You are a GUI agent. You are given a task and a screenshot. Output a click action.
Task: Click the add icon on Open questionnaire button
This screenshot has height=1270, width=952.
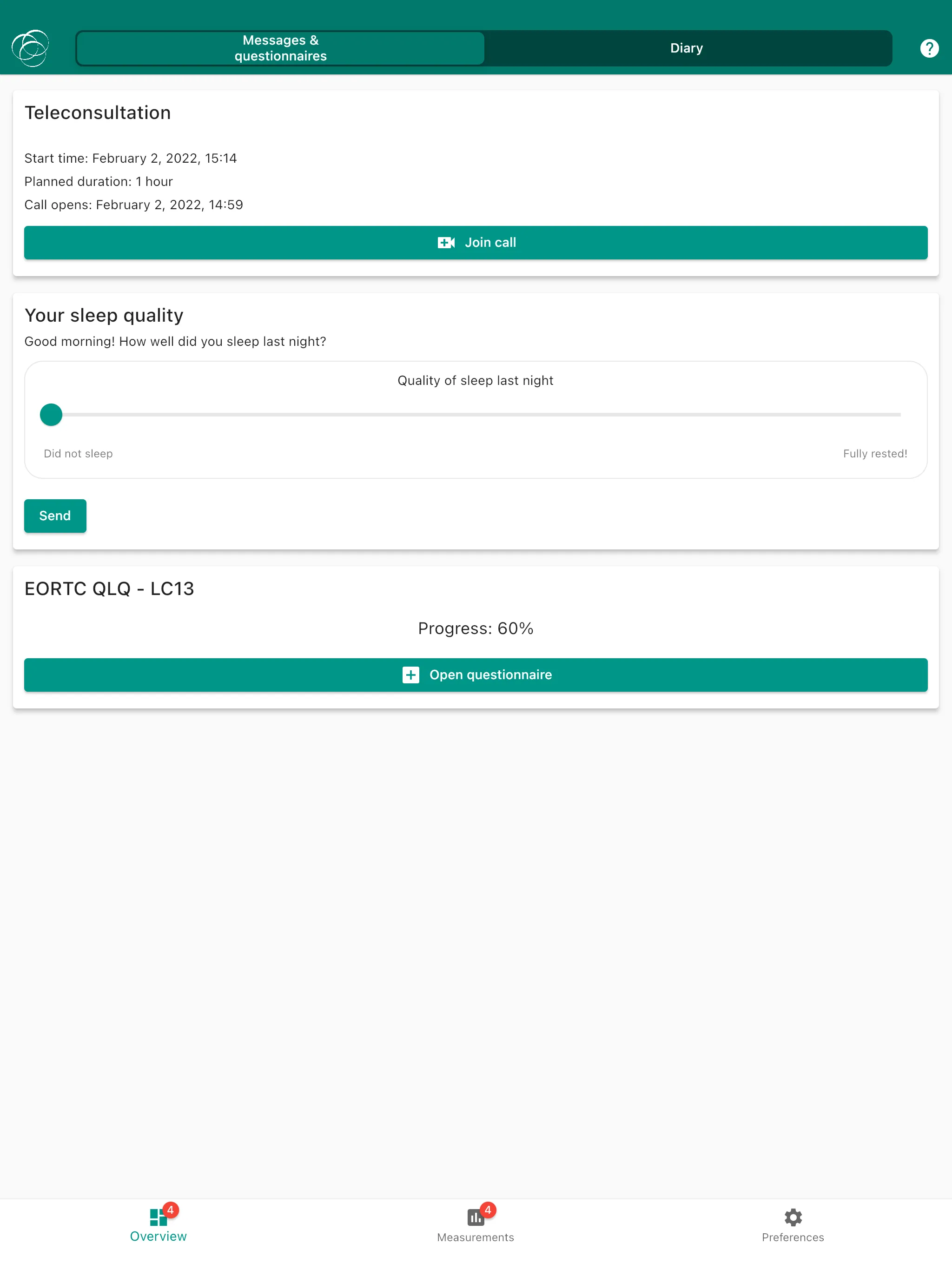[411, 674]
